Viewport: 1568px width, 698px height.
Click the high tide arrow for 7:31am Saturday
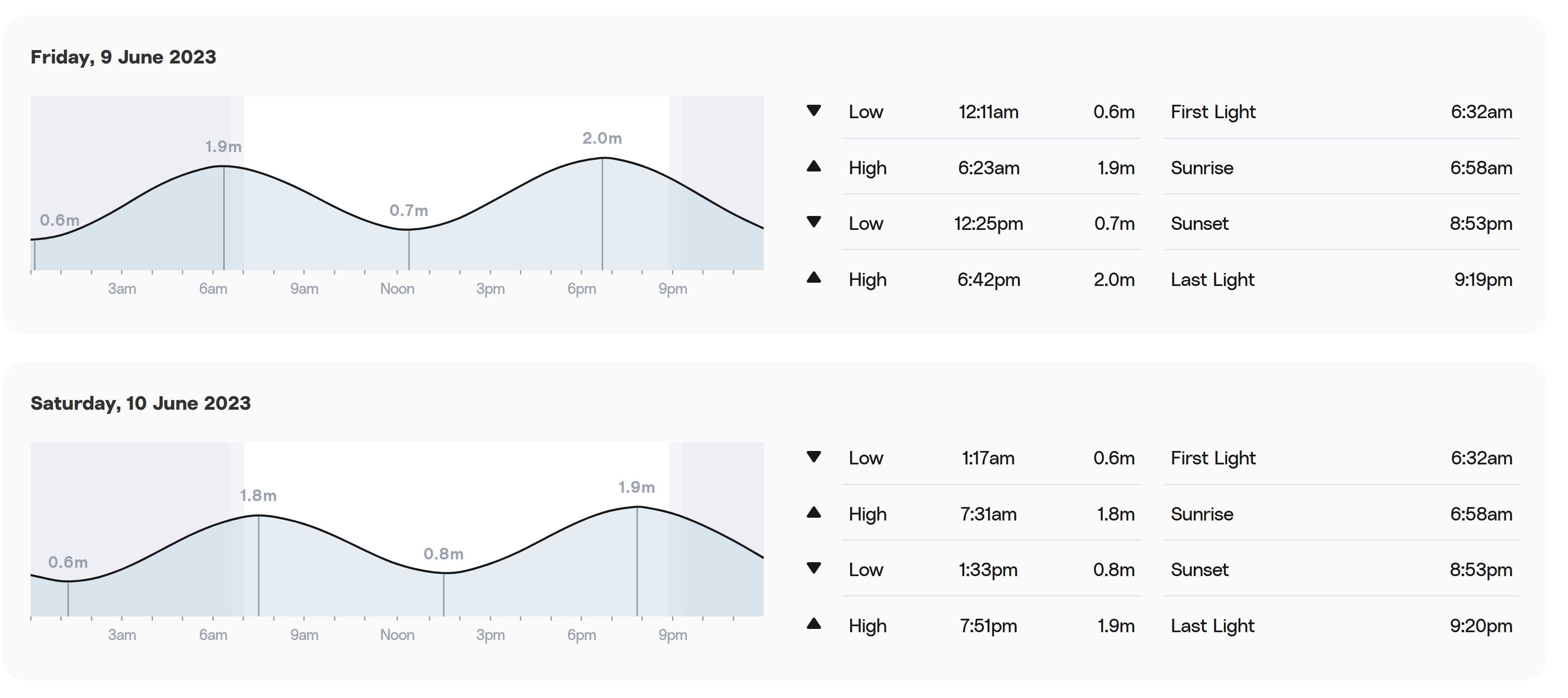pyautogui.click(x=814, y=513)
